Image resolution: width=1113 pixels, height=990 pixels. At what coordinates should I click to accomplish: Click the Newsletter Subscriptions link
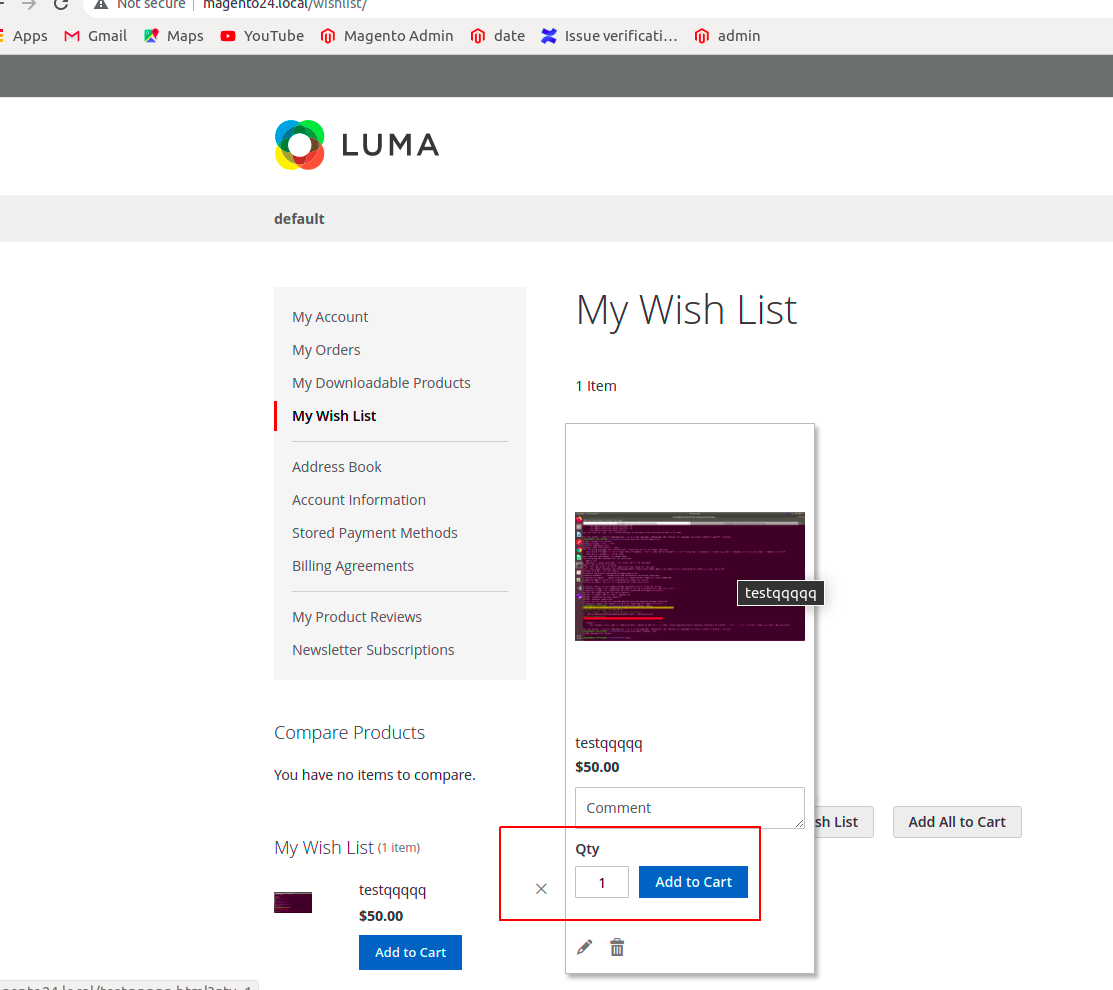pyautogui.click(x=373, y=649)
